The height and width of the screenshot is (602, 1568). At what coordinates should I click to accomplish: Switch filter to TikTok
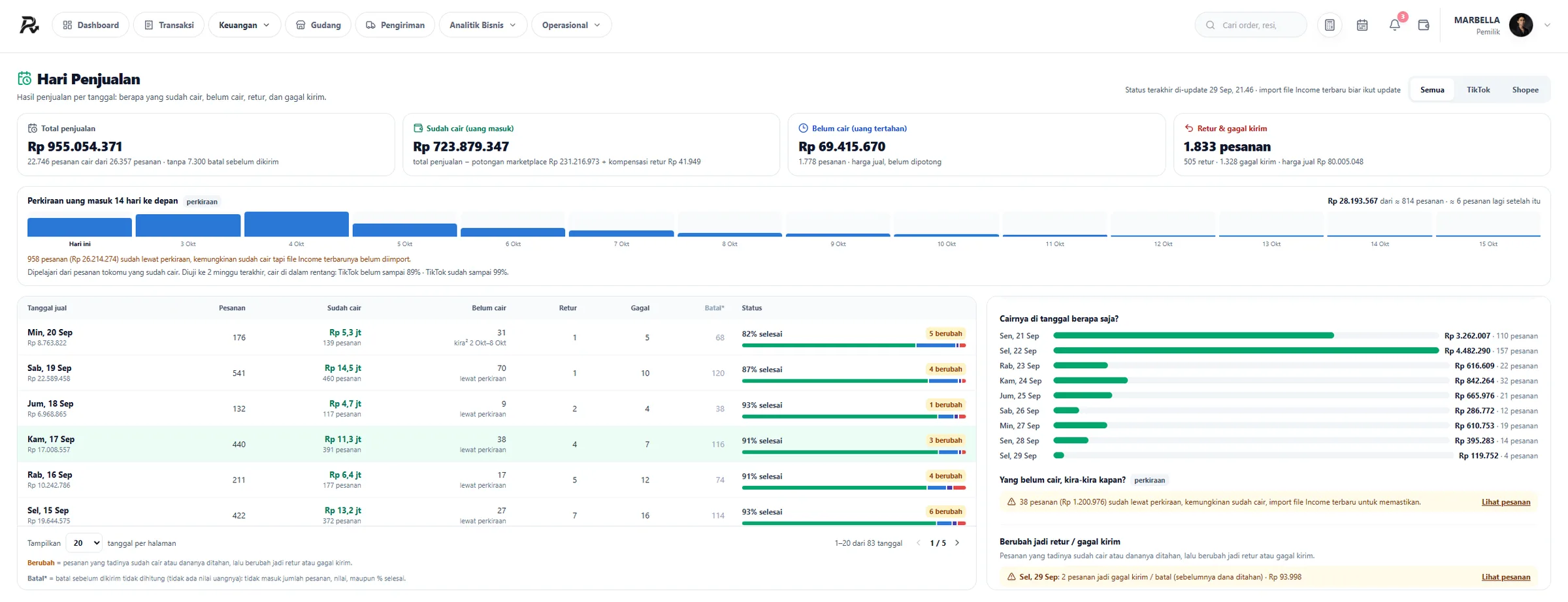(x=1478, y=89)
